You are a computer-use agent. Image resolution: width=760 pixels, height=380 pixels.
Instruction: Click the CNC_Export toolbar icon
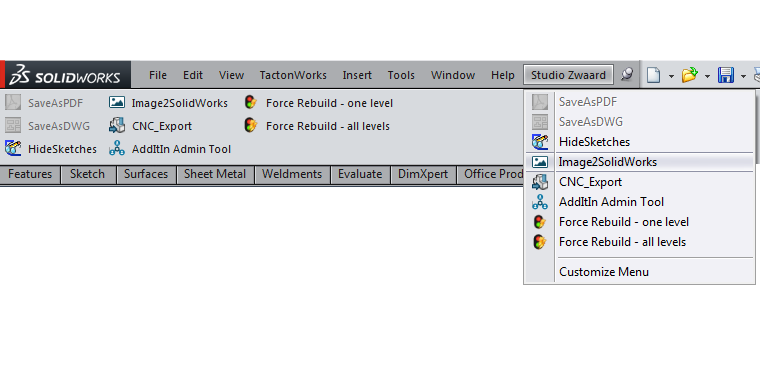(x=117, y=126)
